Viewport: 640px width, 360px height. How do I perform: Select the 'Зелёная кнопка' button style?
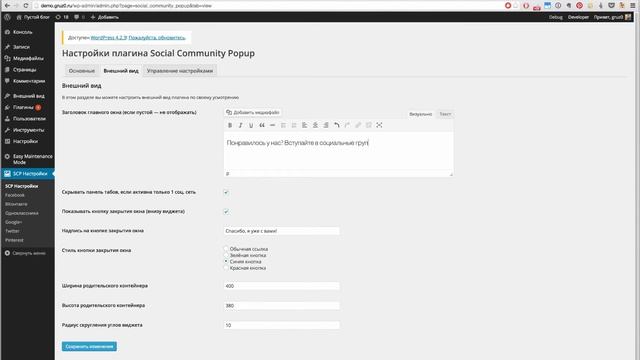point(226,255)
